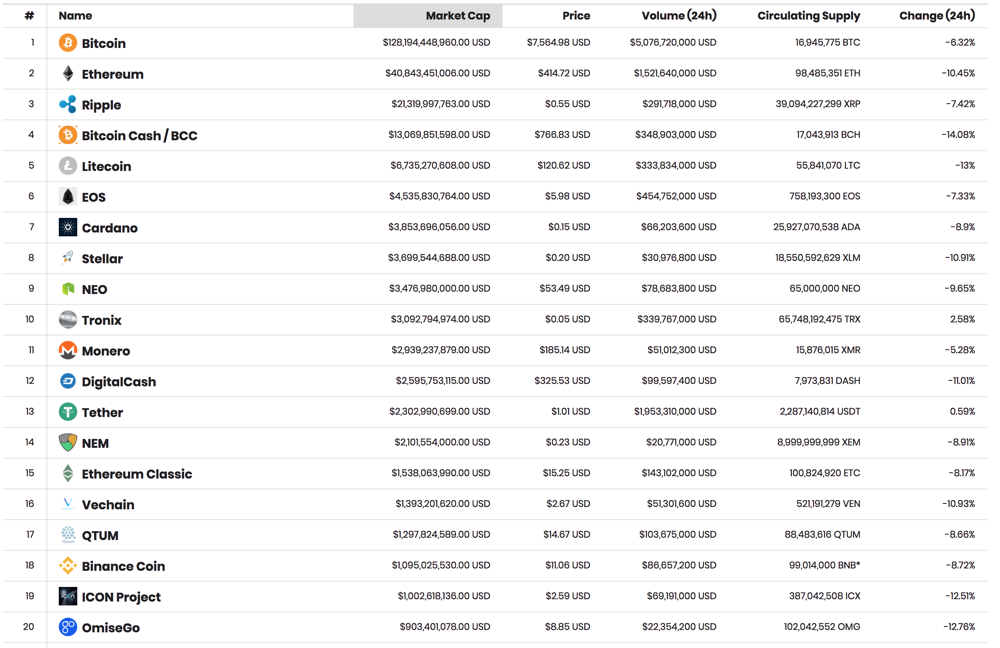The image size is (1000, 648).
Task: Click the Stellar rocket icon
Action: [x=68, y=258]
